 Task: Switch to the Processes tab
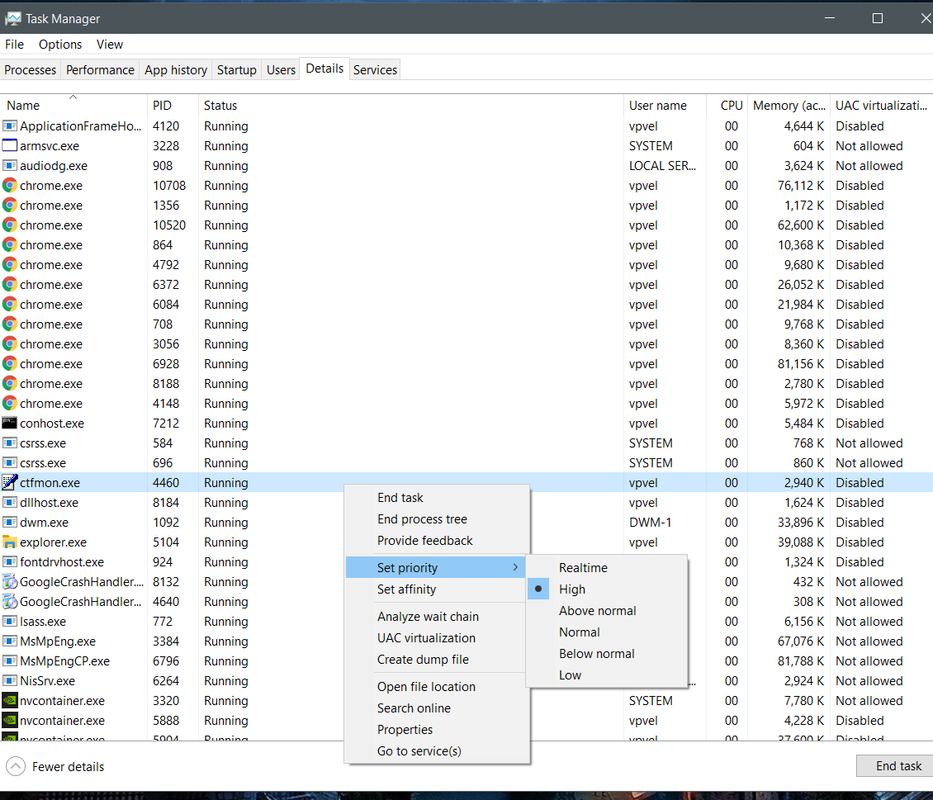click(x=30, y=70)
